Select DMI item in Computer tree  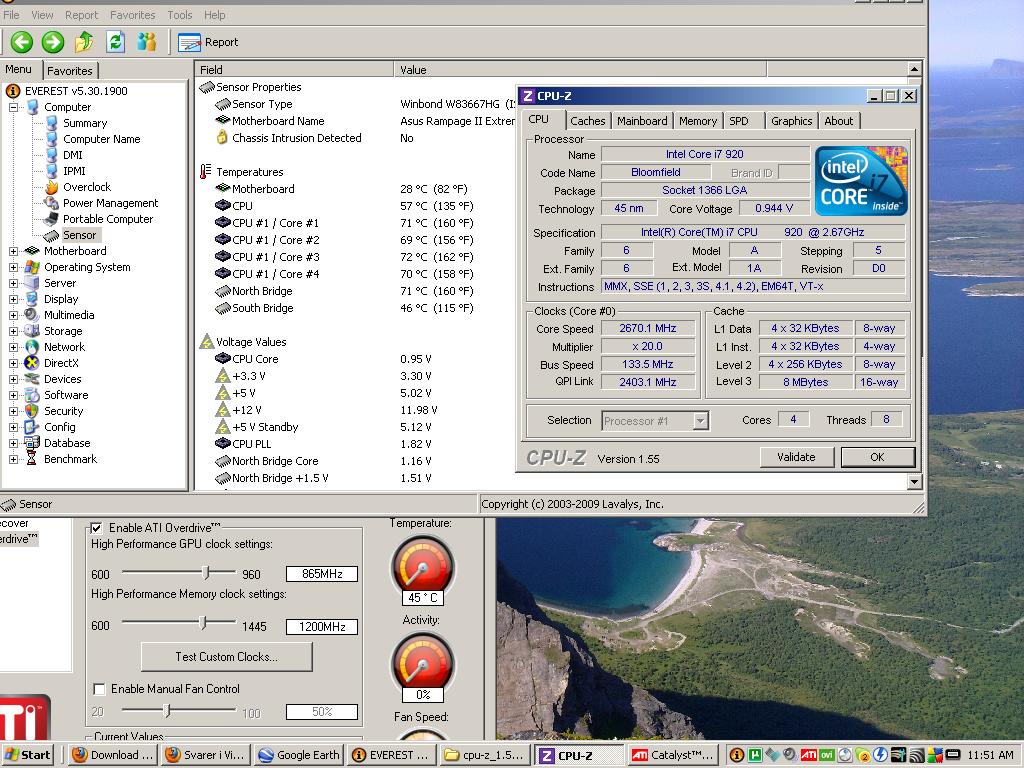[72, 155]
